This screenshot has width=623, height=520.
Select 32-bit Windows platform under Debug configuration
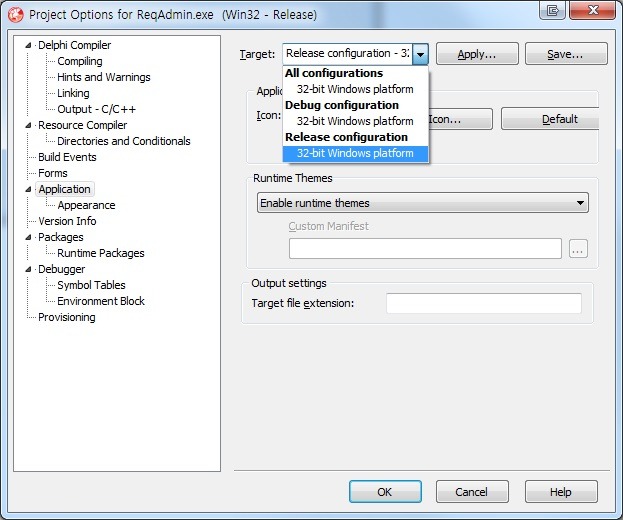(x=355, y=121)
